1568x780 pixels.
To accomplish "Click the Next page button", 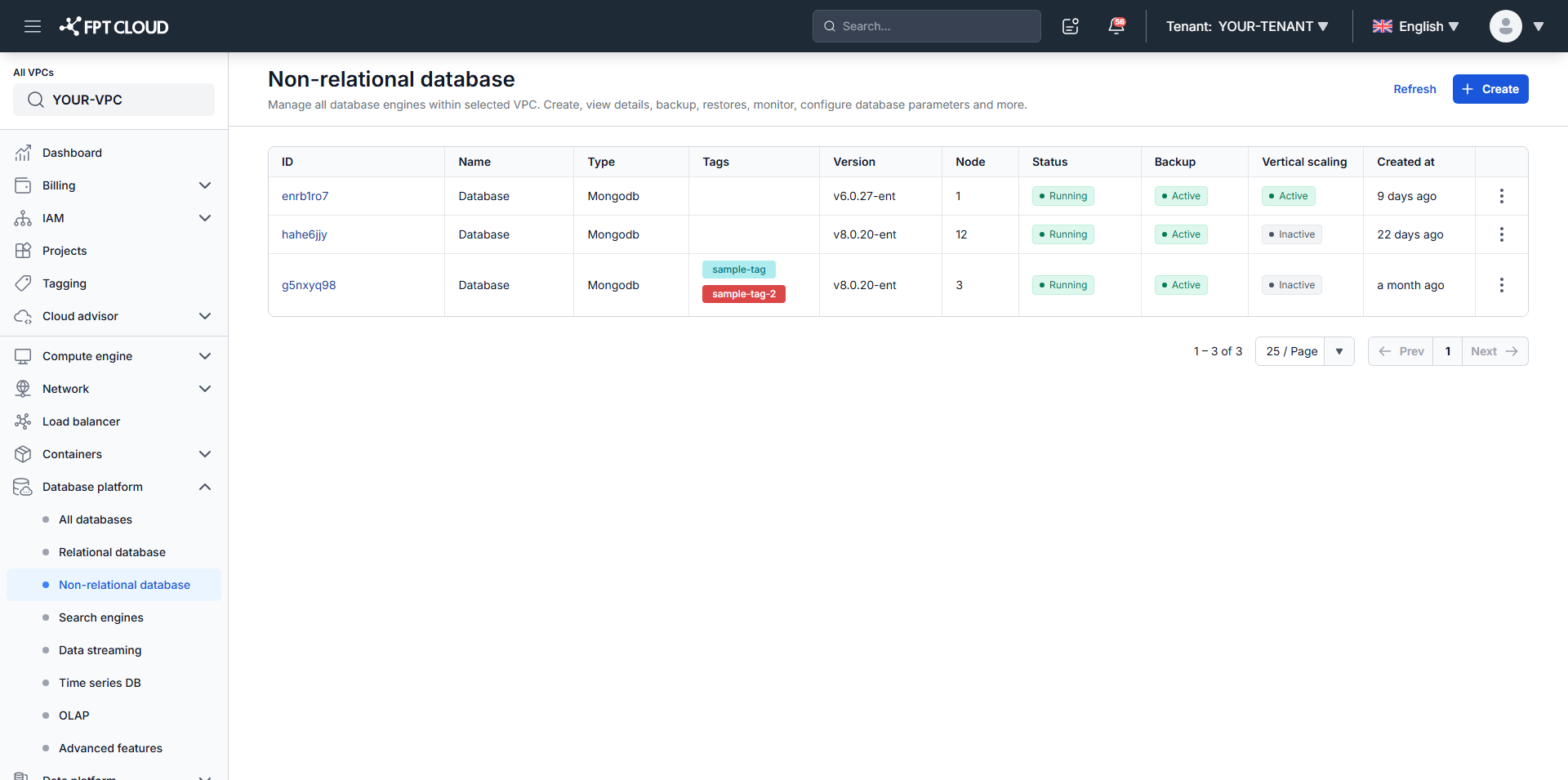I will (x=1494, y=351).
